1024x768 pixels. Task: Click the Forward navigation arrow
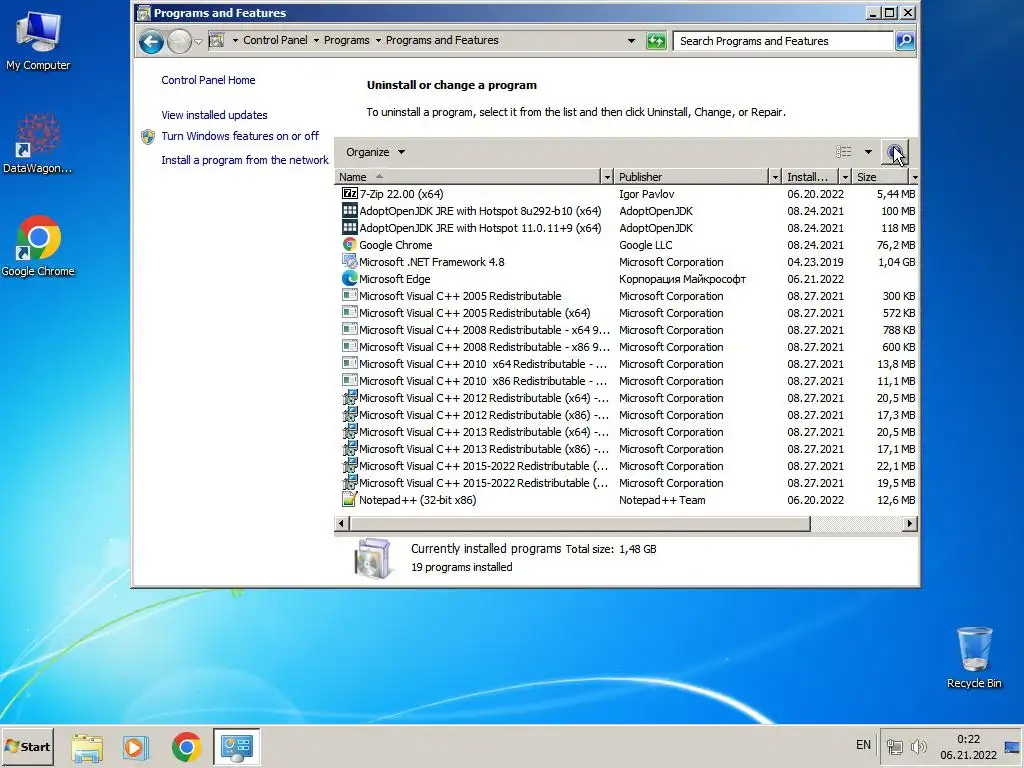[179, 42]
